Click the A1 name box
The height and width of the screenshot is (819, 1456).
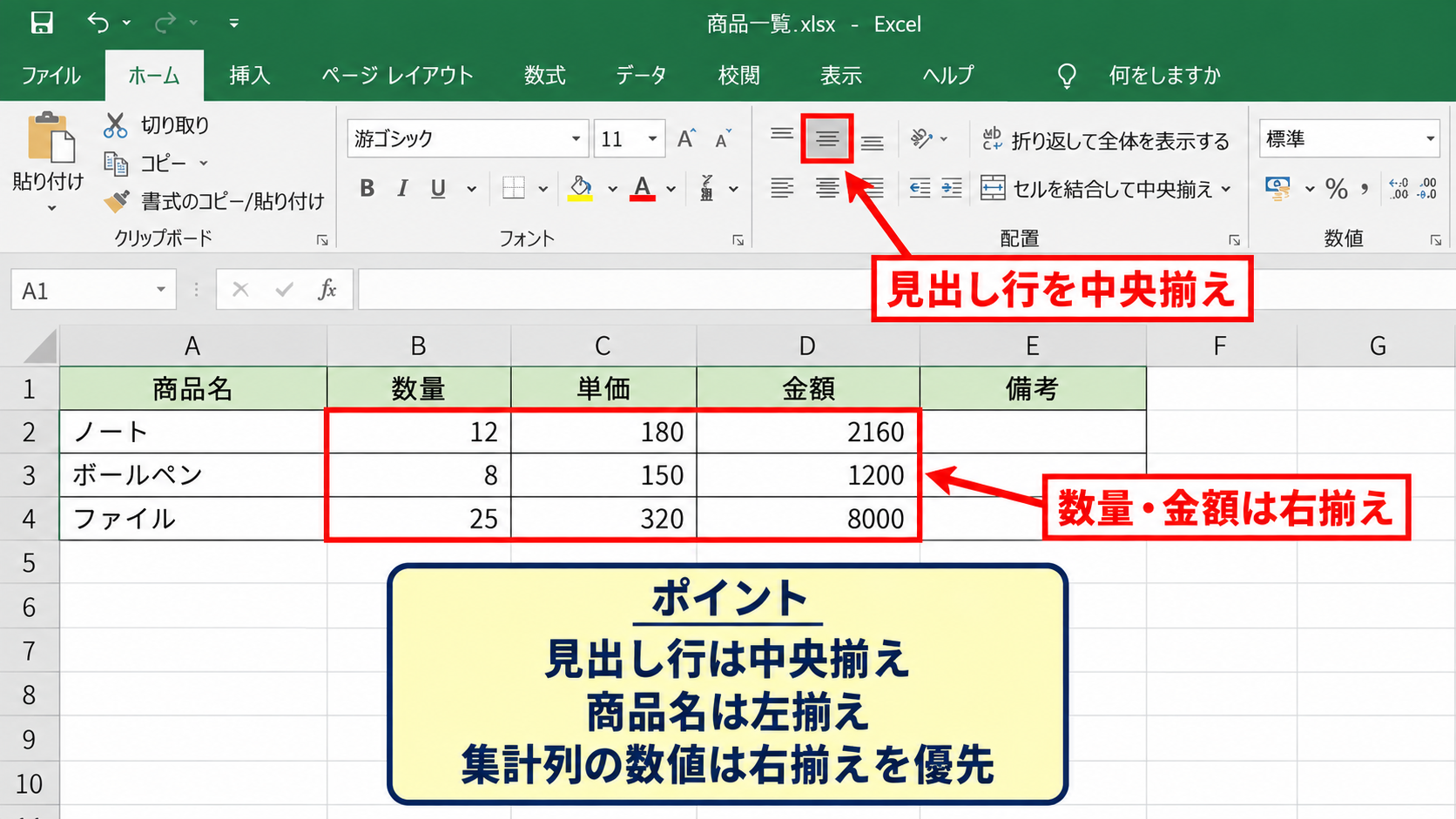pyautogui.click(x=93, y=290)
